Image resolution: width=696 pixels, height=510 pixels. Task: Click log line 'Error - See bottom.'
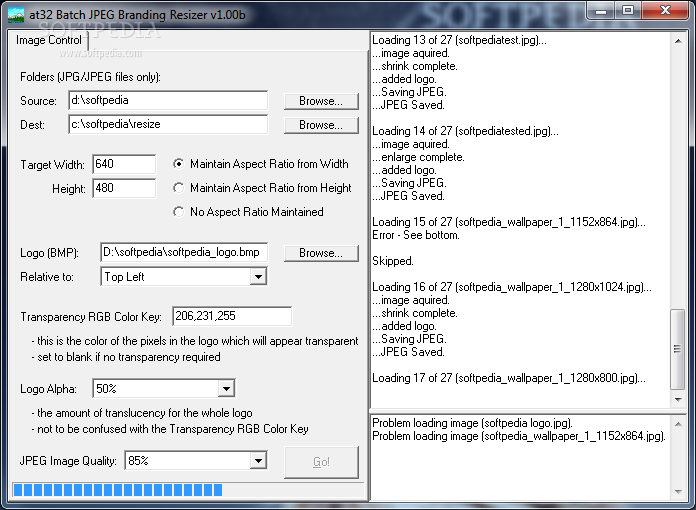coord(416,235)
